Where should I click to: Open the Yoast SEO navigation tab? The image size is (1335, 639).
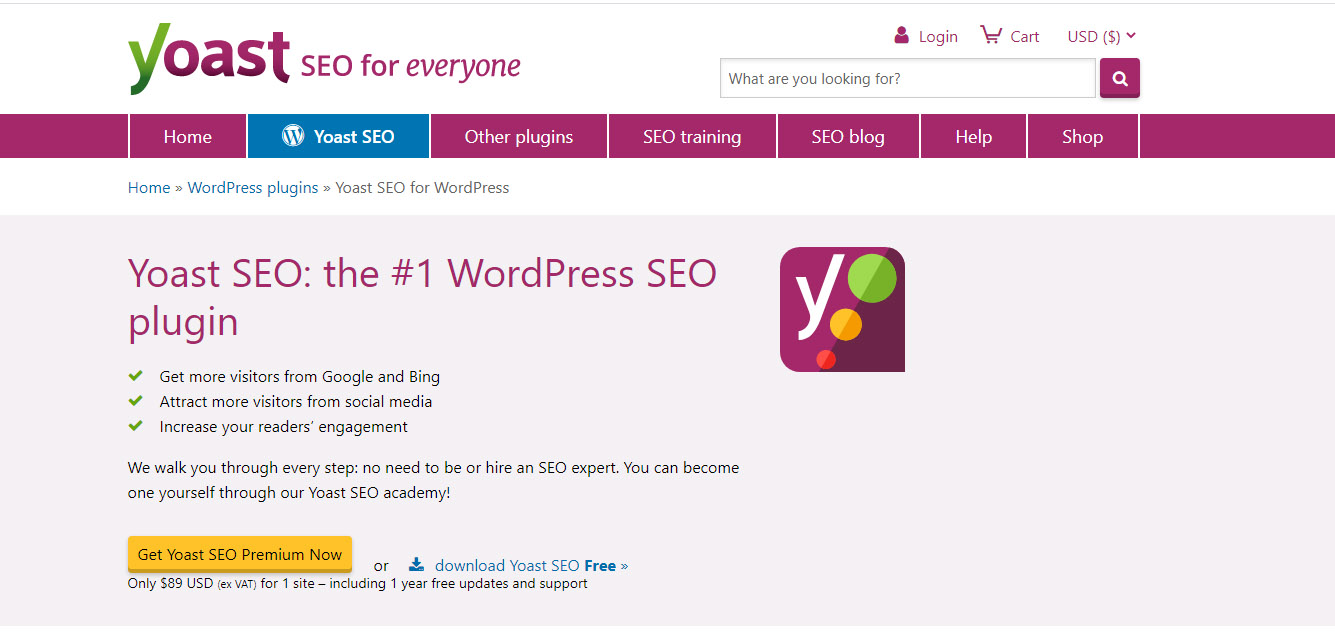pos(339,137)
